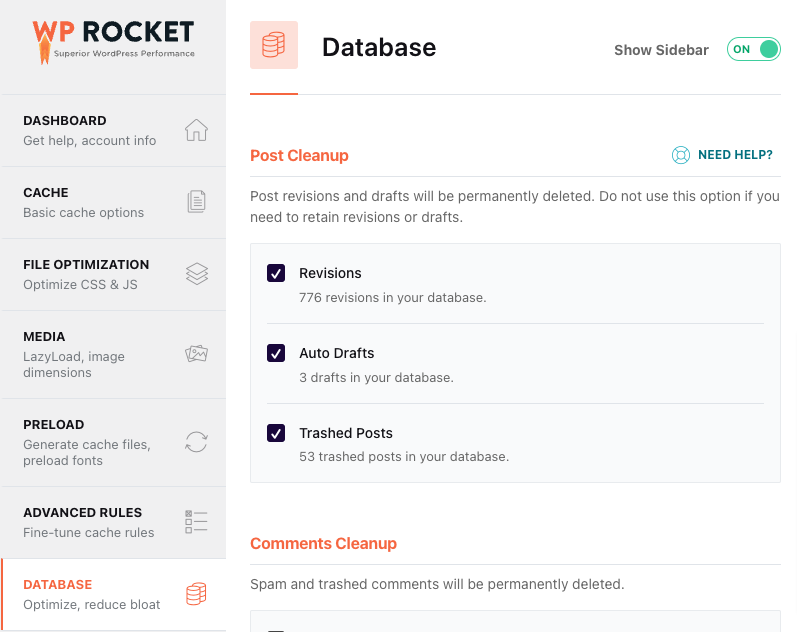Click the Media images icon
This screenshot has width=797, height=632.
196,353
